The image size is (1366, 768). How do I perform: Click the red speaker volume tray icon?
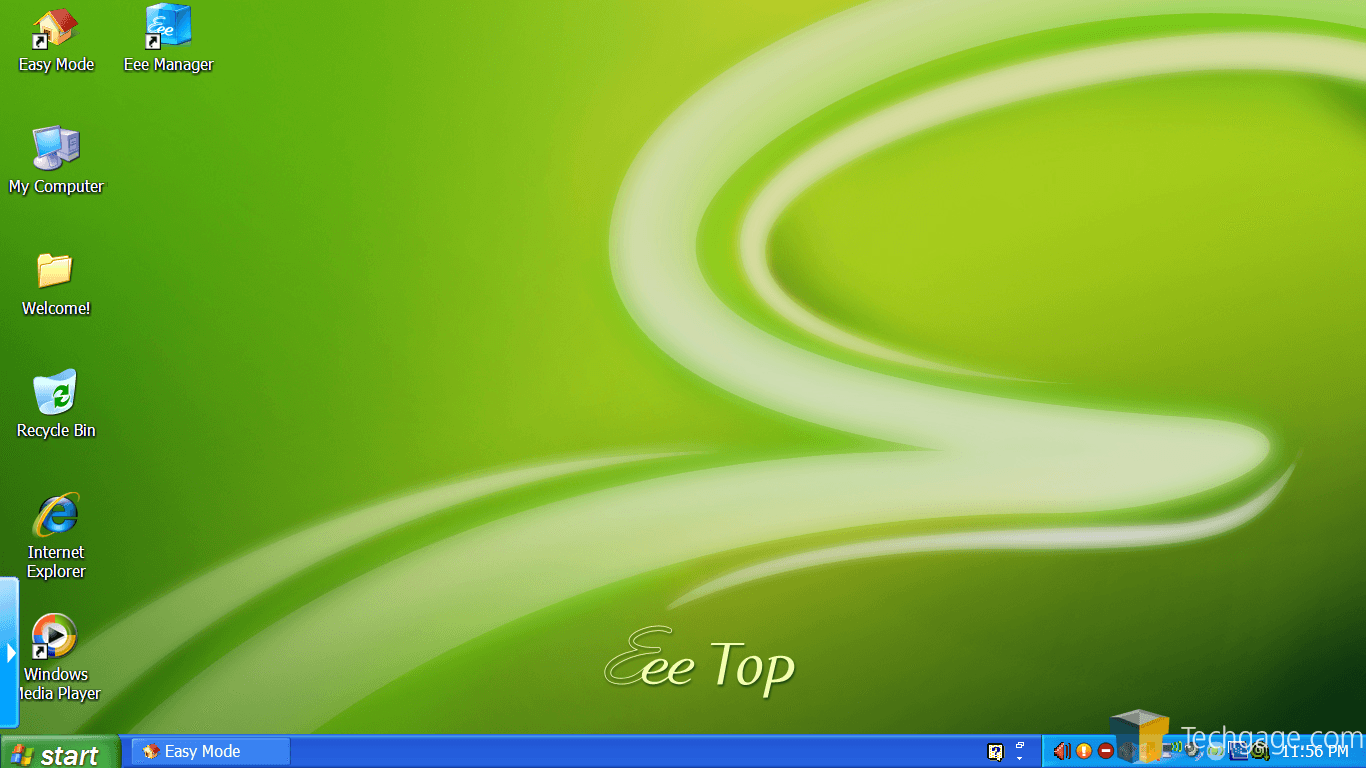click(1062, 751)
